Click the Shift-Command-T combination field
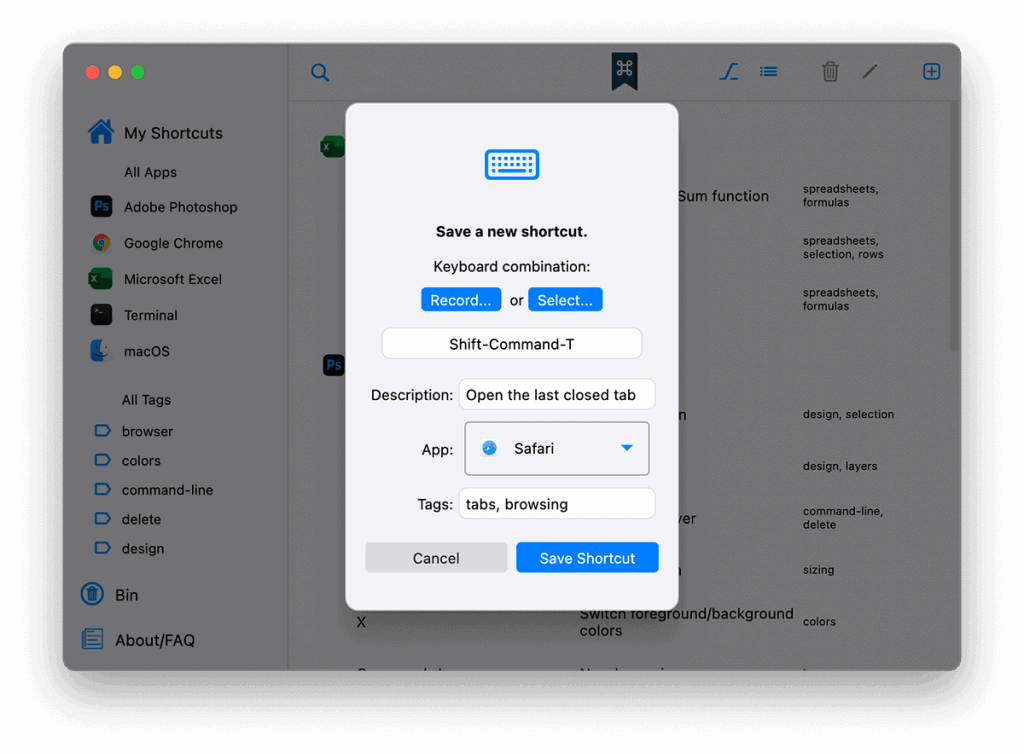The image size is (1024, 754). tap(512, 344)
